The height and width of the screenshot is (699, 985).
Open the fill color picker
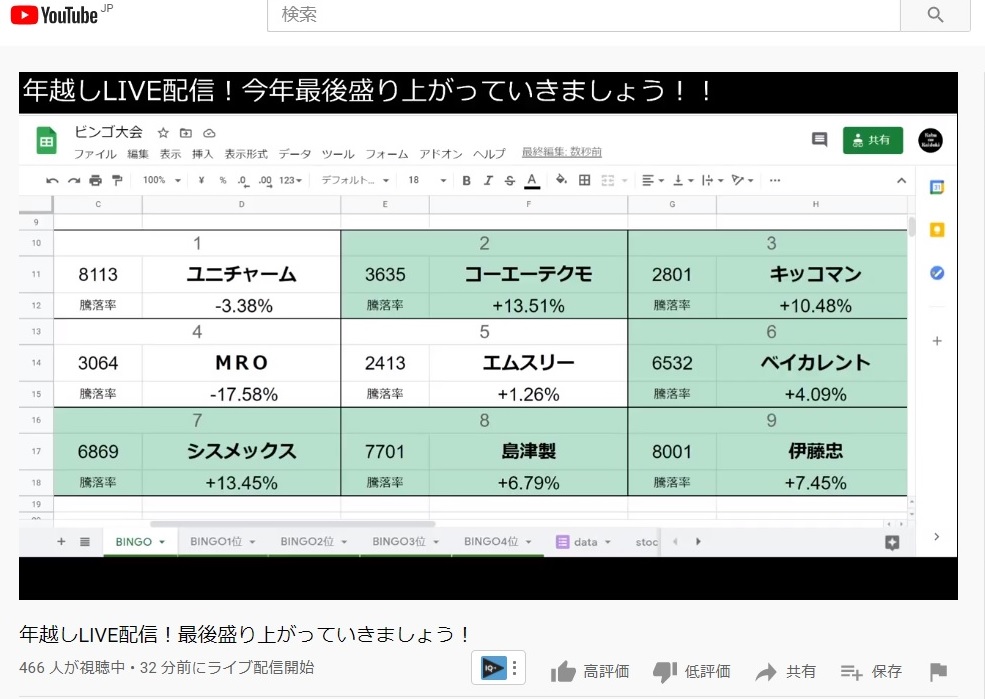561,180
